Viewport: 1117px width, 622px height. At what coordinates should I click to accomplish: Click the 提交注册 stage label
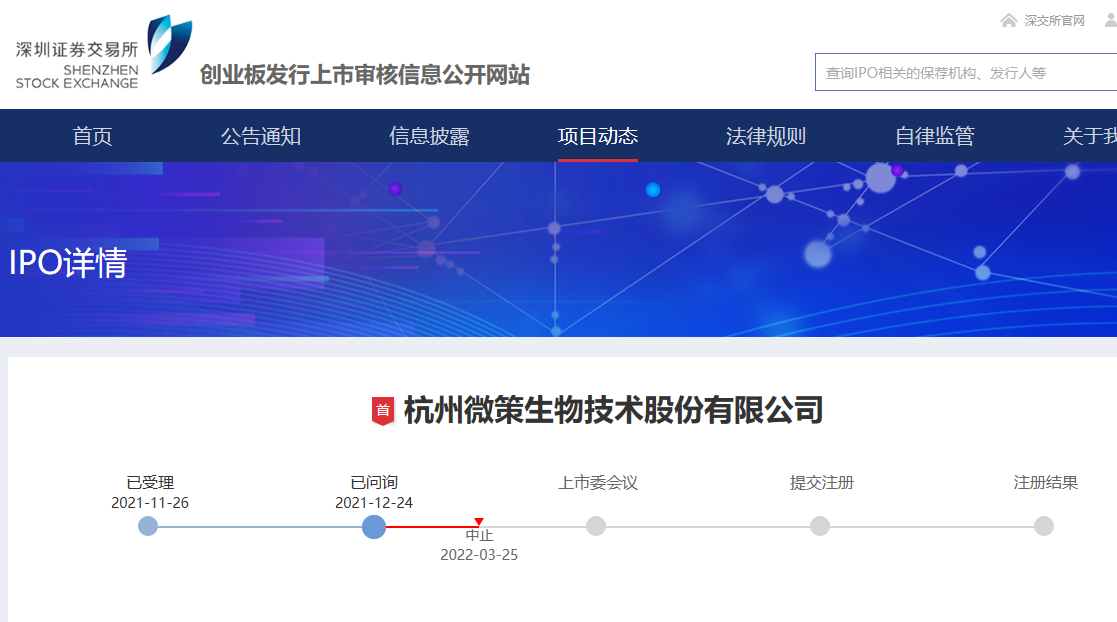(821, 483)
